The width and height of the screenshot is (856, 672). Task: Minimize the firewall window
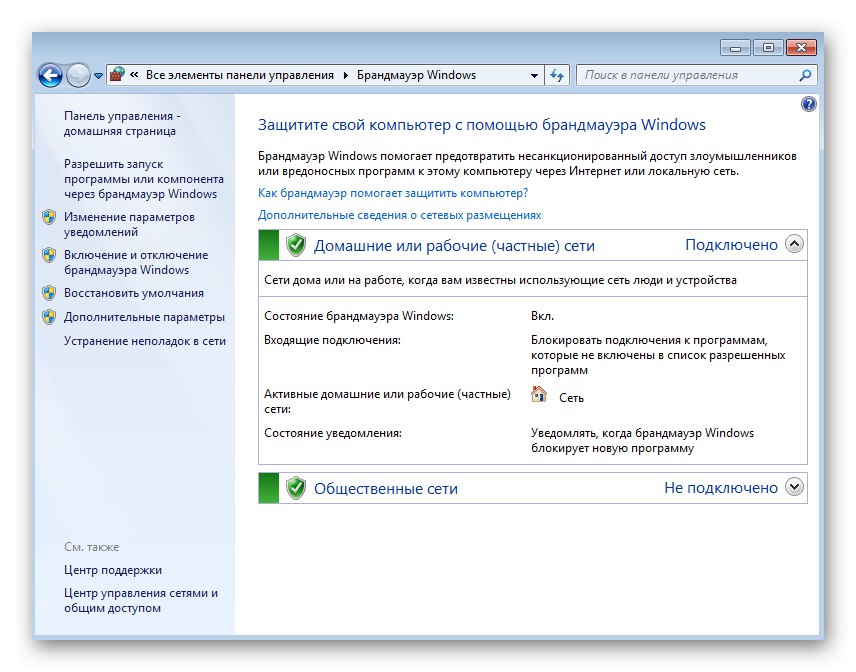[x=735, y=48]
